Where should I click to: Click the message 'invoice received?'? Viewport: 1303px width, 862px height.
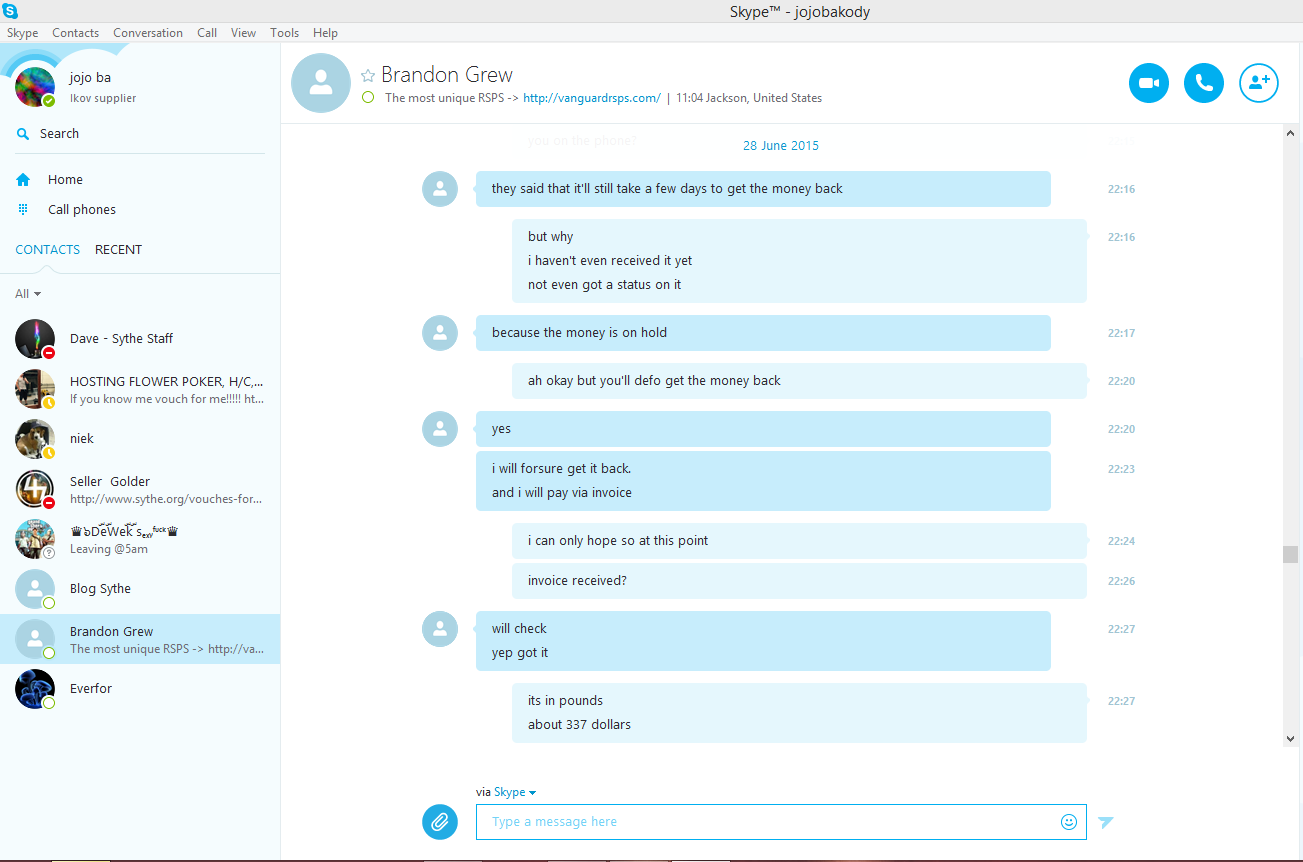point(799,581)
